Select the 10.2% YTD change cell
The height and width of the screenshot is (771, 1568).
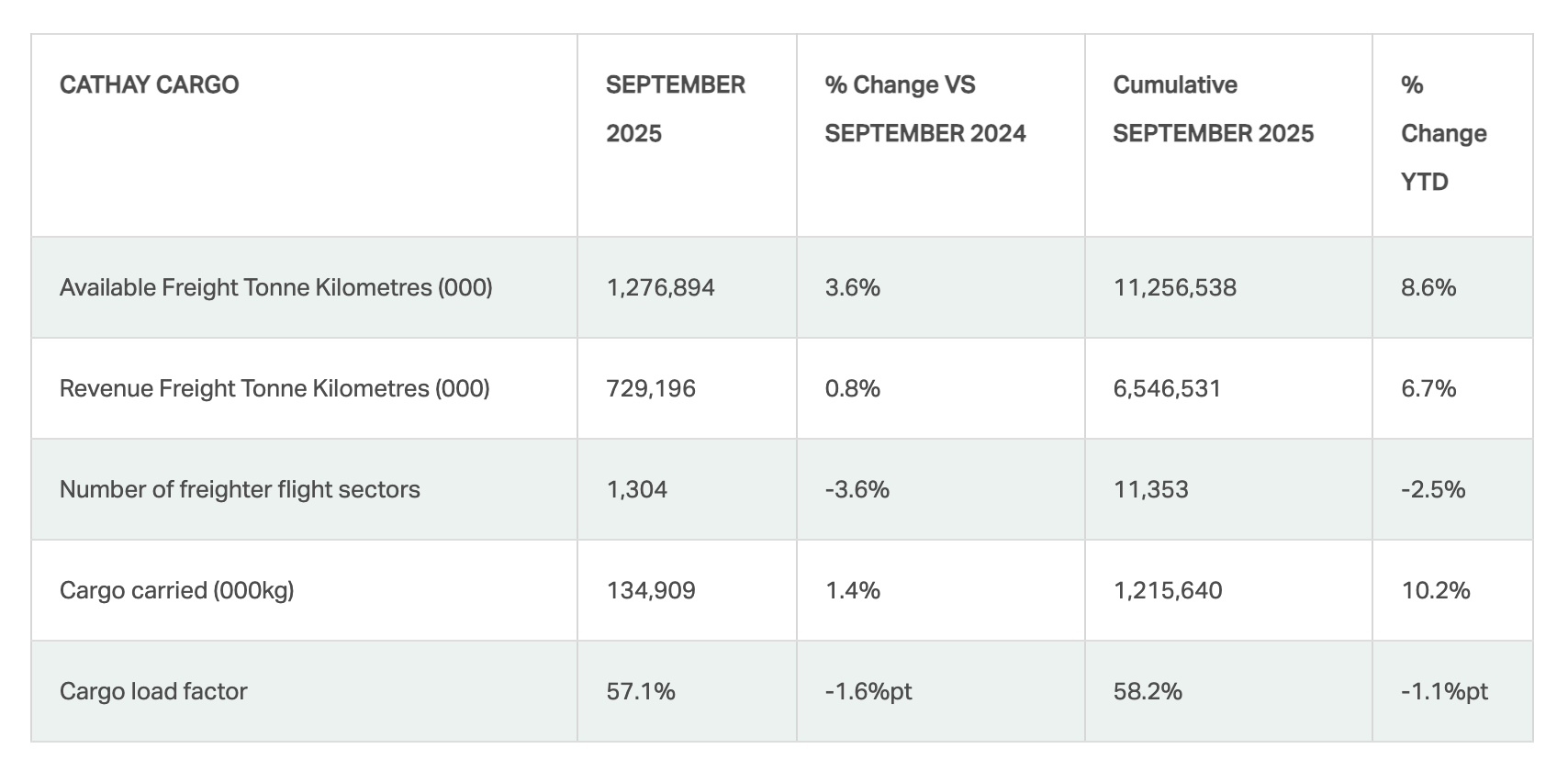coord(1436,590)
